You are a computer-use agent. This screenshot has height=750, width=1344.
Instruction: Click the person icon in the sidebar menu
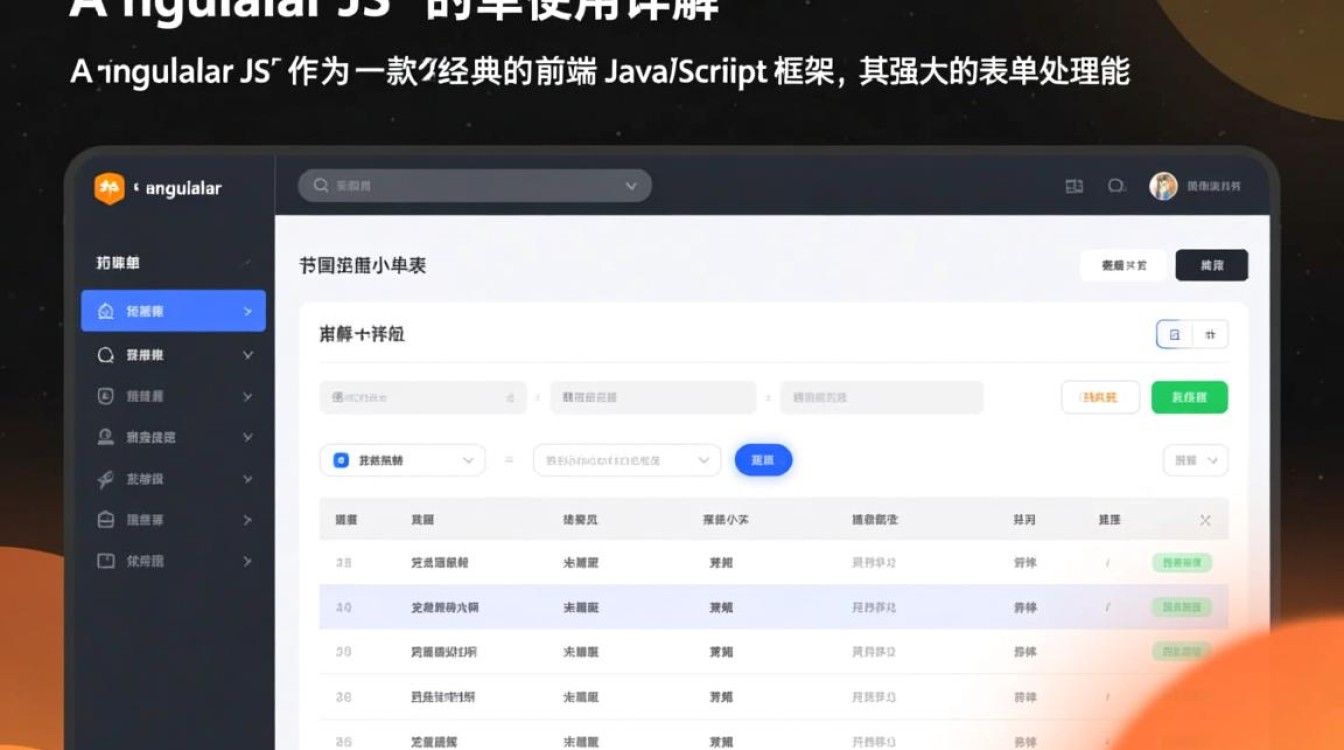(106, 437)
